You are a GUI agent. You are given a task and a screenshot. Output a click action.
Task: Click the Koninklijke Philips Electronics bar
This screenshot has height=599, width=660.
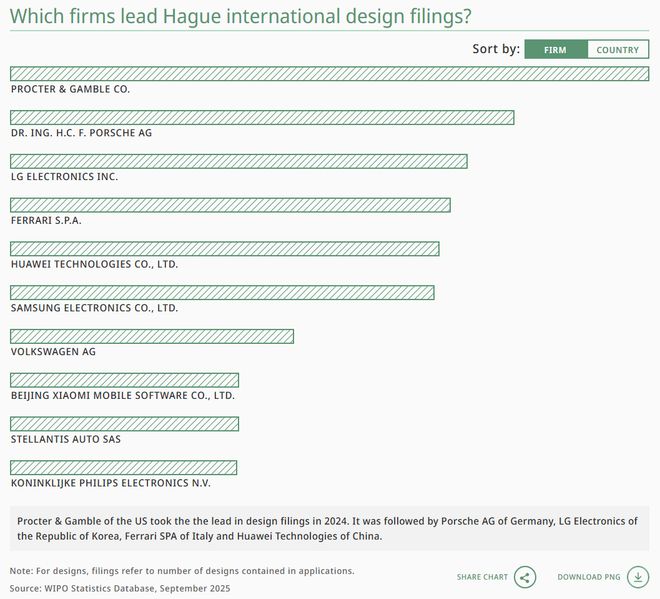click(x=124, y=468)
